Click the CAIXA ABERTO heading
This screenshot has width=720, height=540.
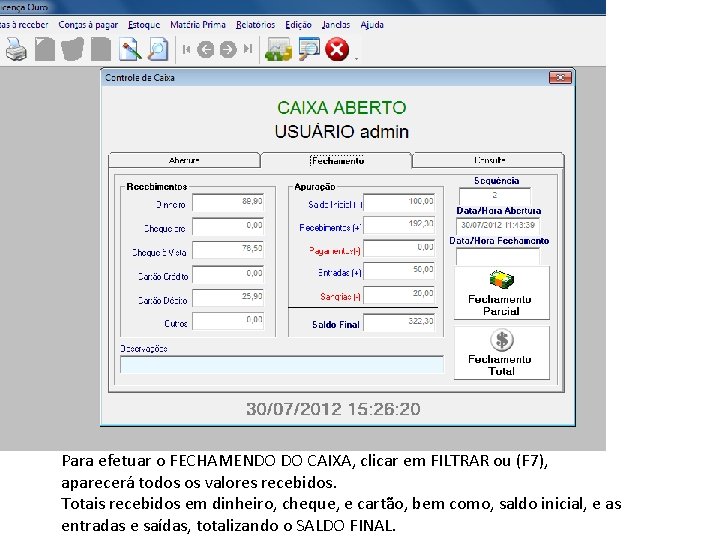[342, 108]
